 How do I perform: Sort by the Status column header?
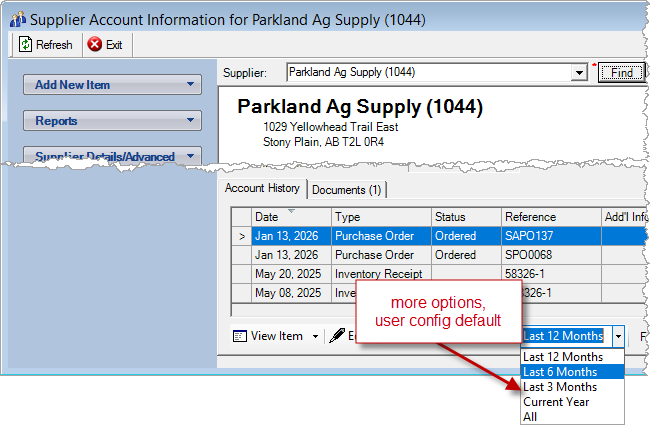point(466,217)
